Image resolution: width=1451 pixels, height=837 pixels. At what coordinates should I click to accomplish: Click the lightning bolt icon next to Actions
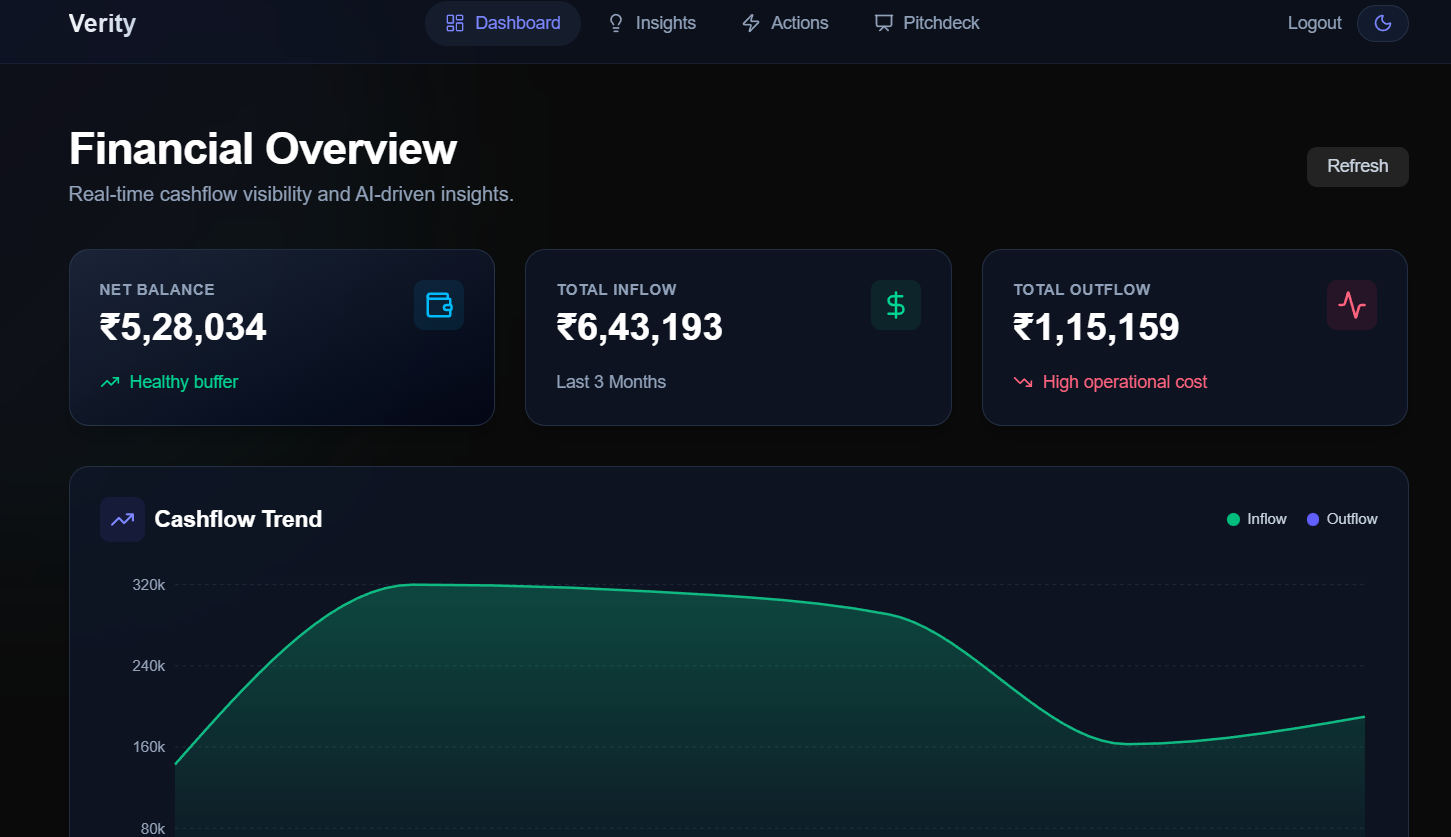751,23
